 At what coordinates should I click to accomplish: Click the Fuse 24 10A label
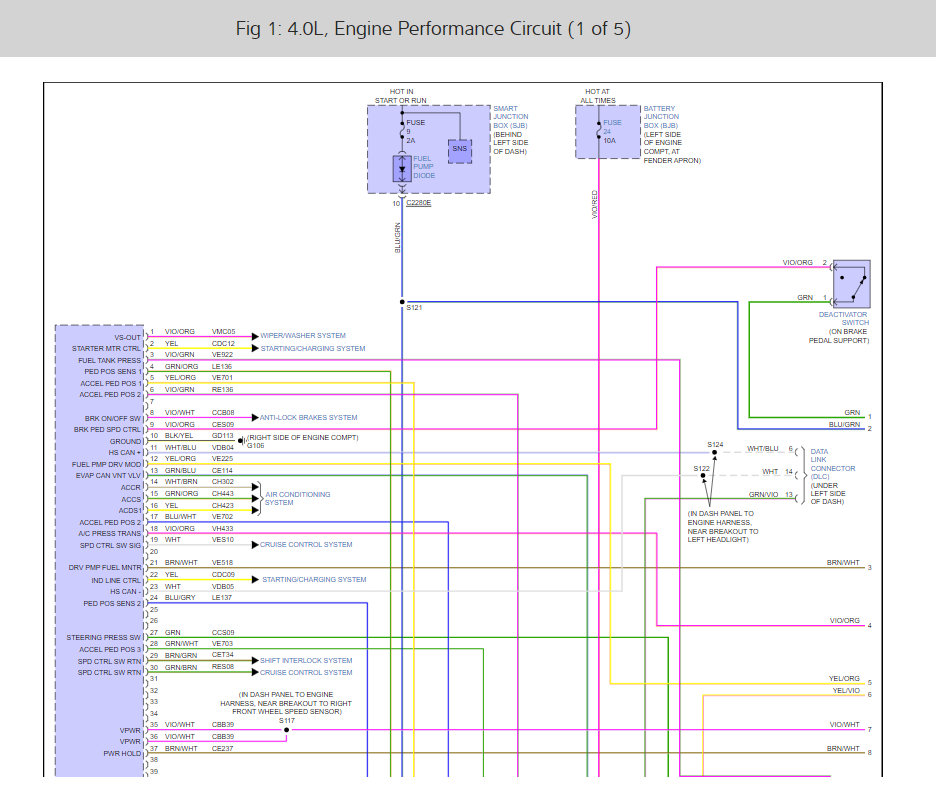[611, 131]
